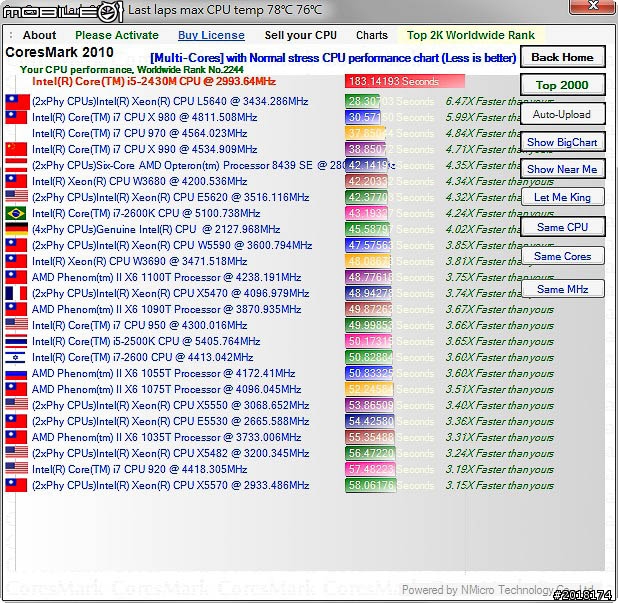Click the US flag beside Xeon X5482

17,452
